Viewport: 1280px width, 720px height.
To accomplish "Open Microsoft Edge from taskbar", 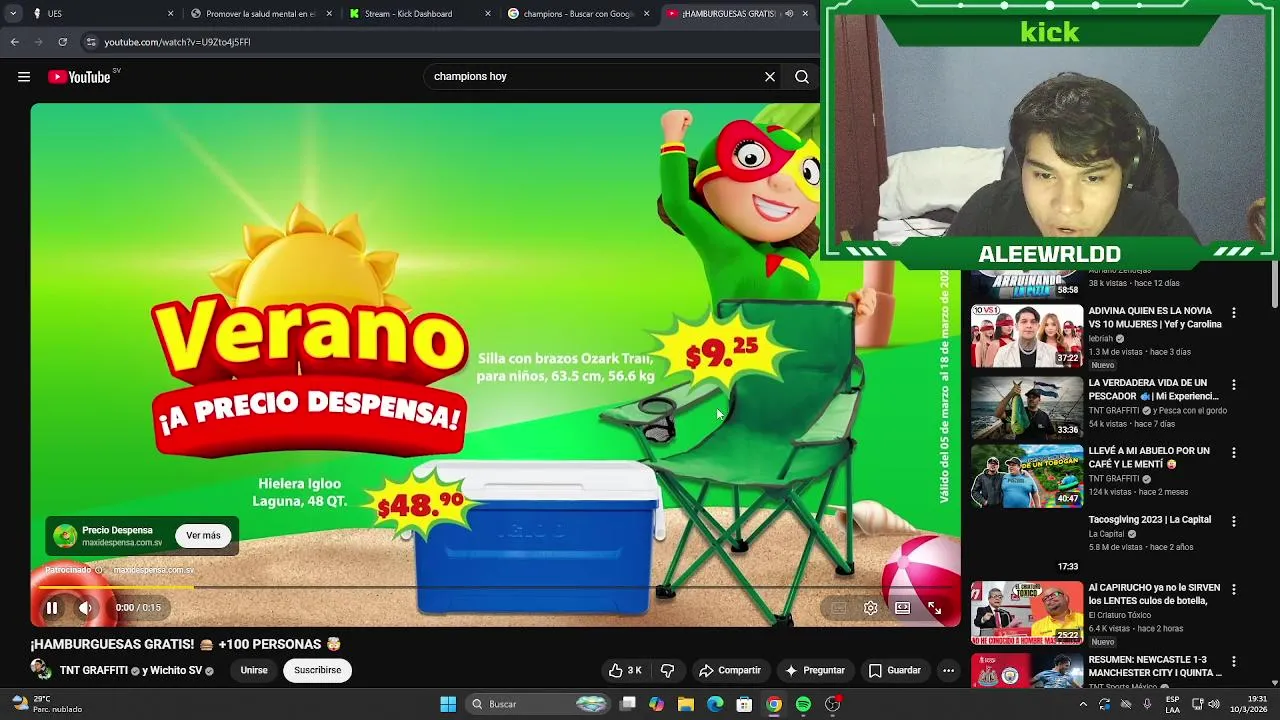I will pyautogui.click(x=715, y=704).
